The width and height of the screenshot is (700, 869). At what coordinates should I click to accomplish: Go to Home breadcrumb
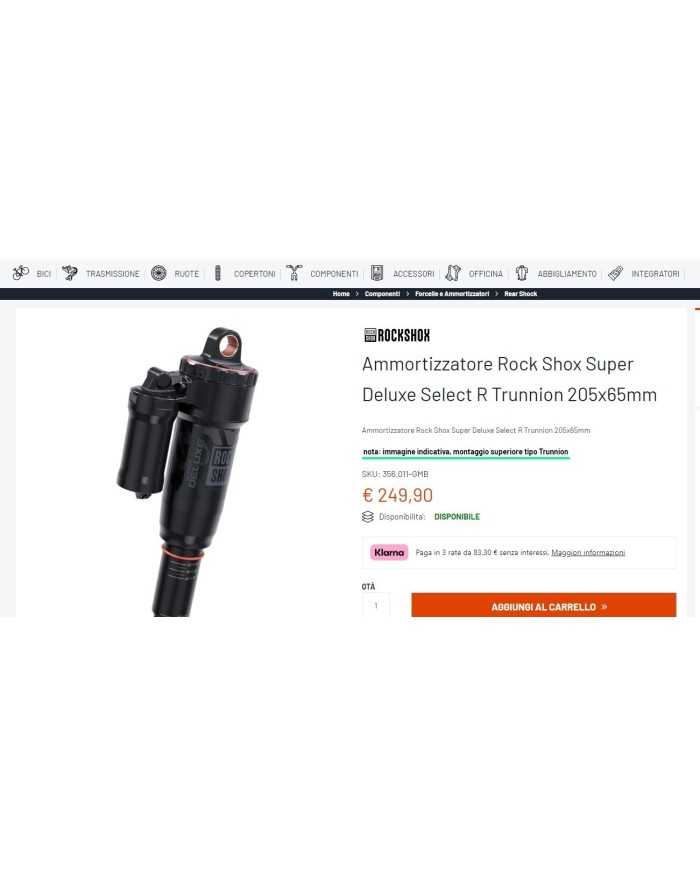point(341,294)
